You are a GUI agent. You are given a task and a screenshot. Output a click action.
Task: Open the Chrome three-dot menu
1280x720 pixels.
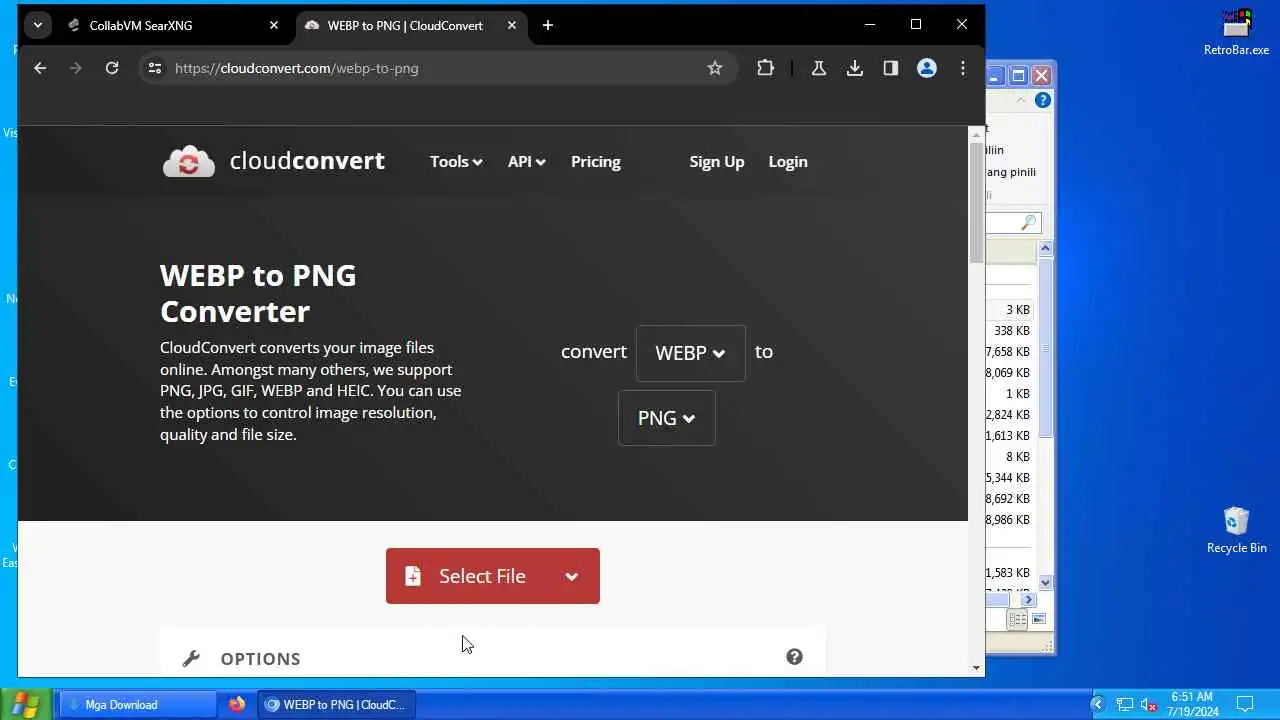tap(963, 68)
